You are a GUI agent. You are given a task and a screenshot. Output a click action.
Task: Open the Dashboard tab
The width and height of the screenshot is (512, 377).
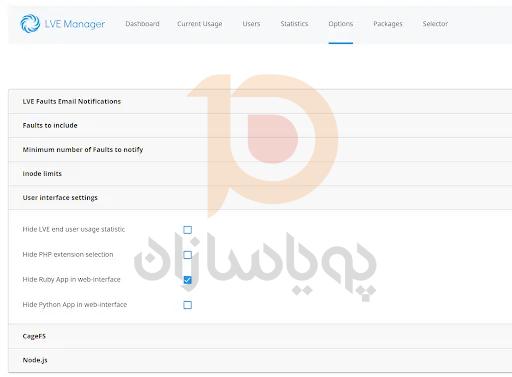click(x=142, y=24)
